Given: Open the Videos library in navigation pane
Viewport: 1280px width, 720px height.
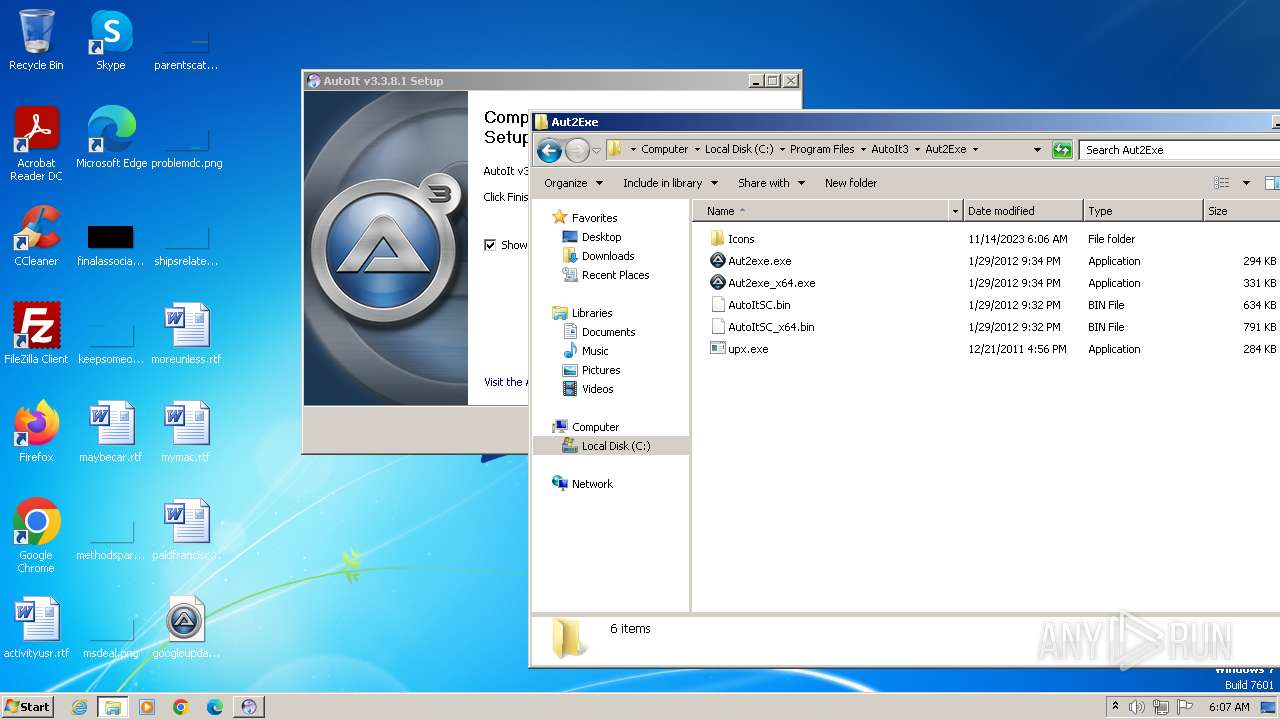Looking at the screenshot, I should coord(598,389).
